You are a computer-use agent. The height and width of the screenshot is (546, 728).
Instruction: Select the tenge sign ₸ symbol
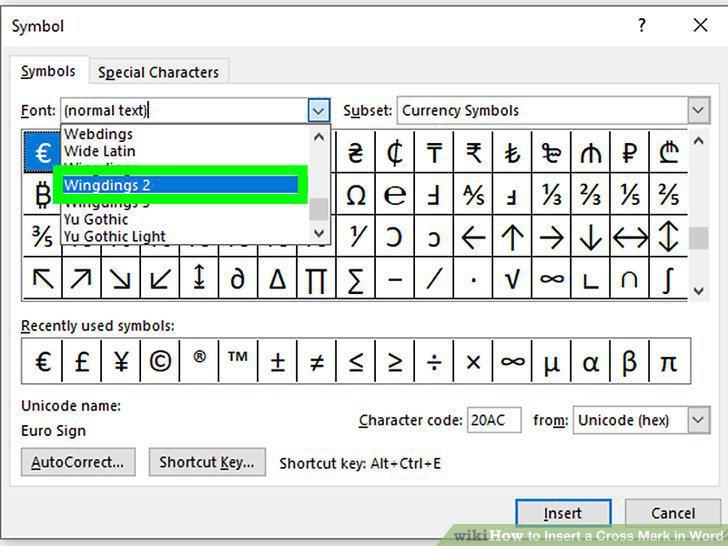click(x=434, y=152)
